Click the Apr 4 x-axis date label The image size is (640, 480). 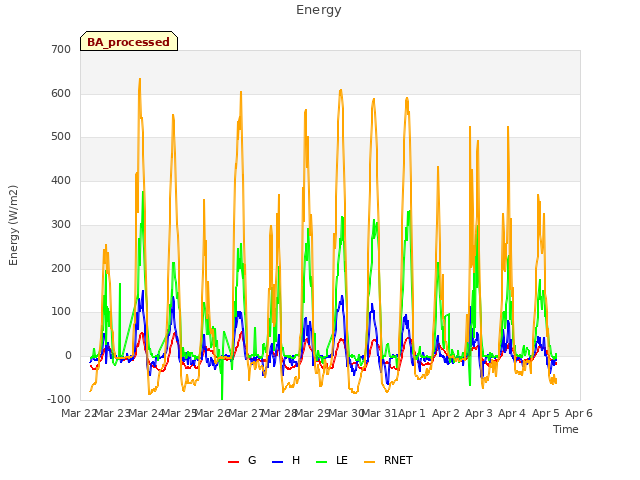click(x=512, y=413)
